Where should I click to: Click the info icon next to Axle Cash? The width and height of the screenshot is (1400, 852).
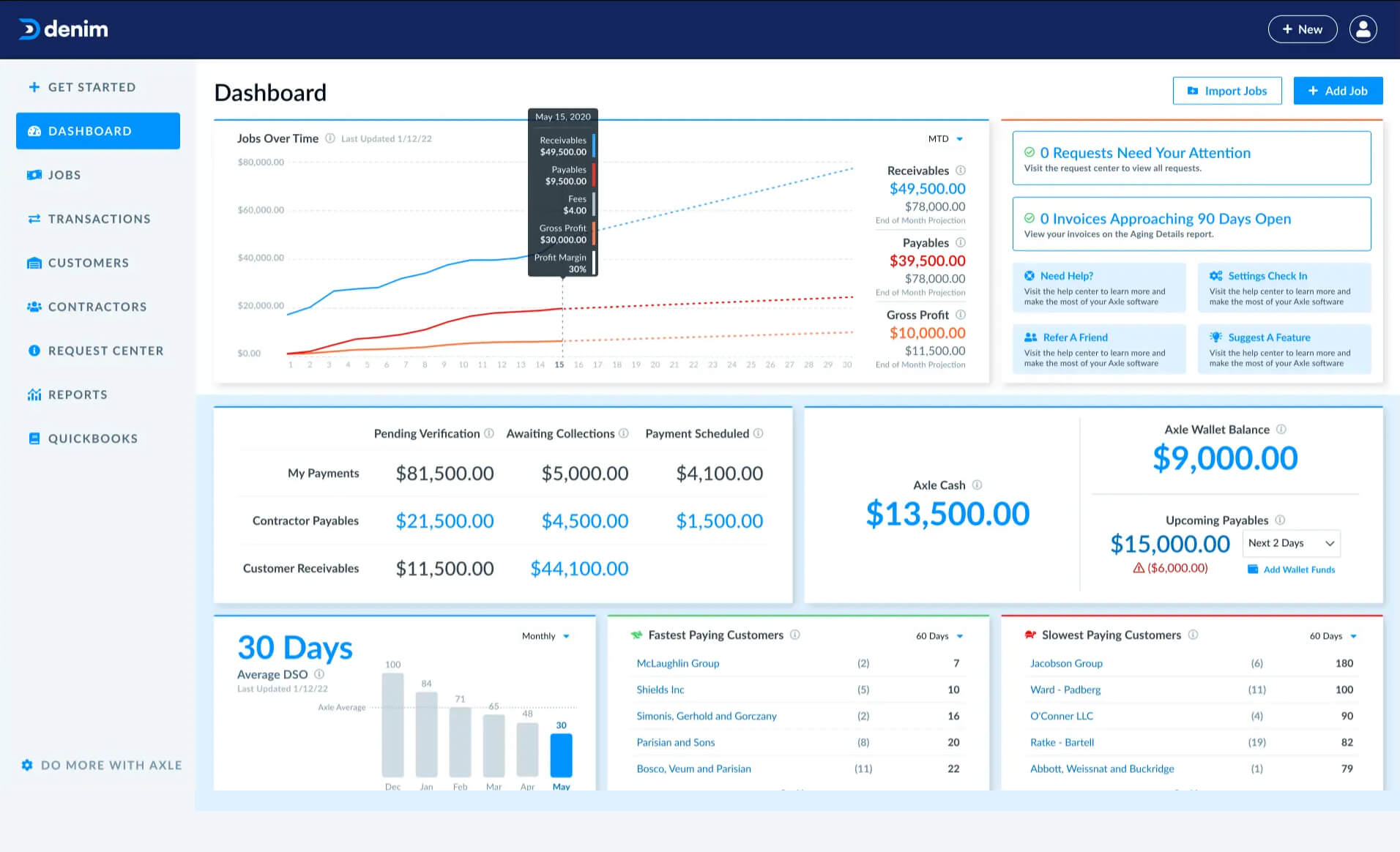977,485
